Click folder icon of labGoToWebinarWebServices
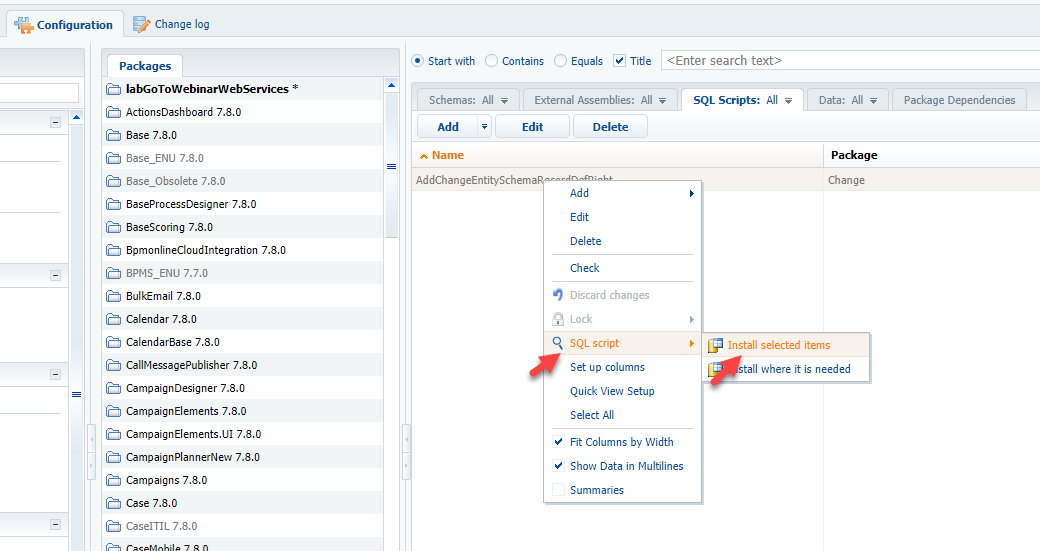The height and width of the screenshot is (551, 1040). pyautogui.click(x=113, y=89)
